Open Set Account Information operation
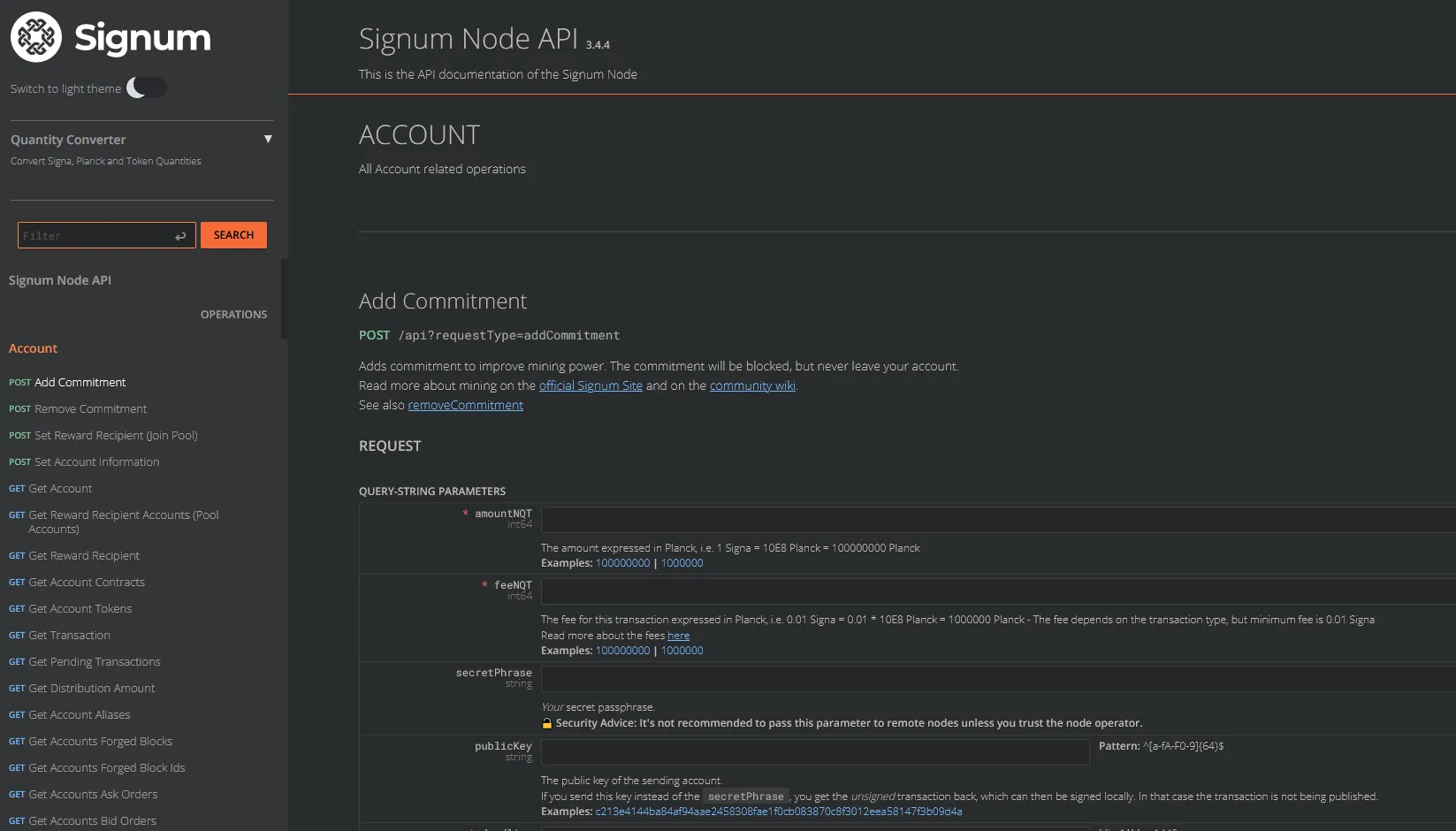 tap(84, 461)
